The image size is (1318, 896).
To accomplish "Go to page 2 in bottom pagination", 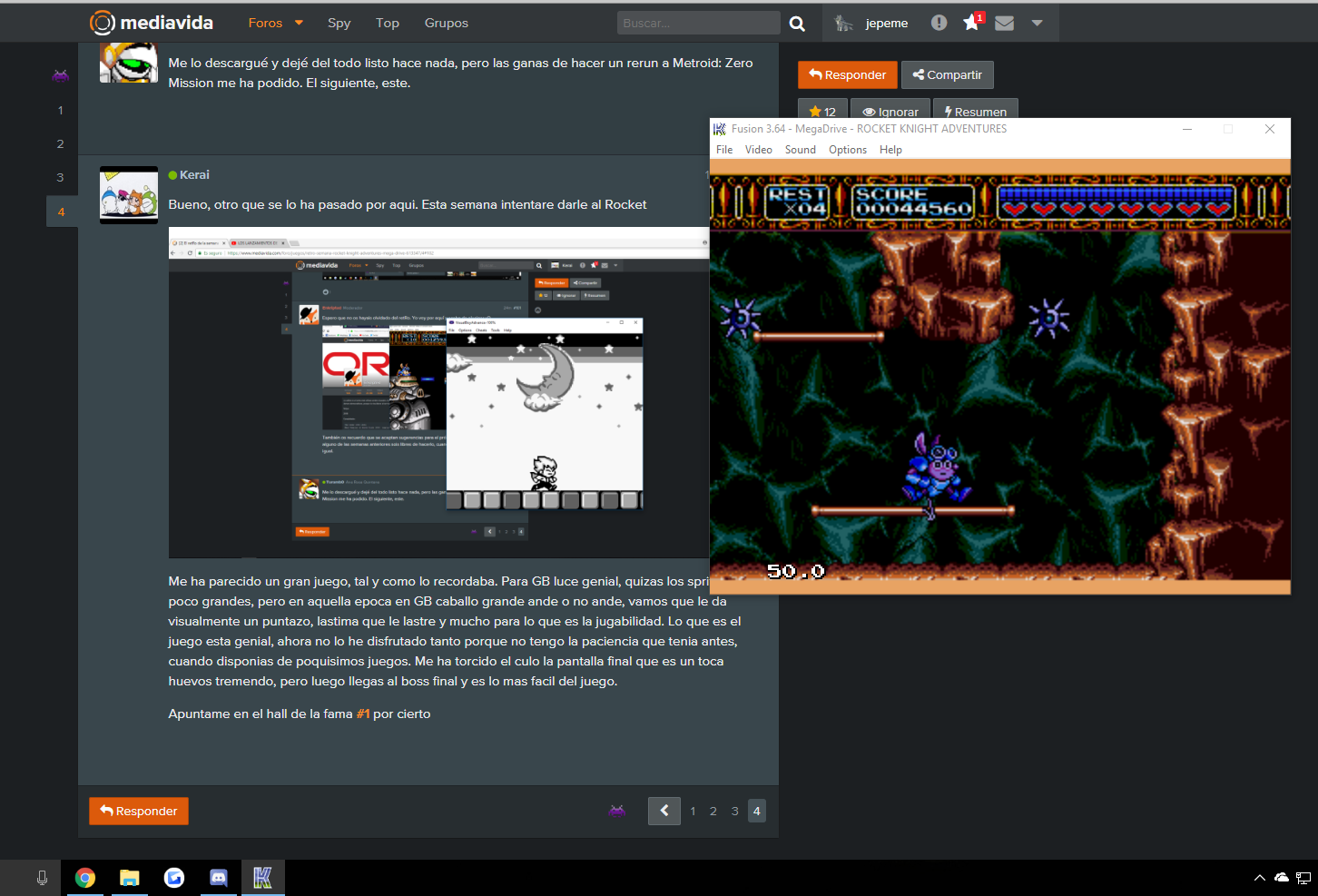I will tap(713, 811).
